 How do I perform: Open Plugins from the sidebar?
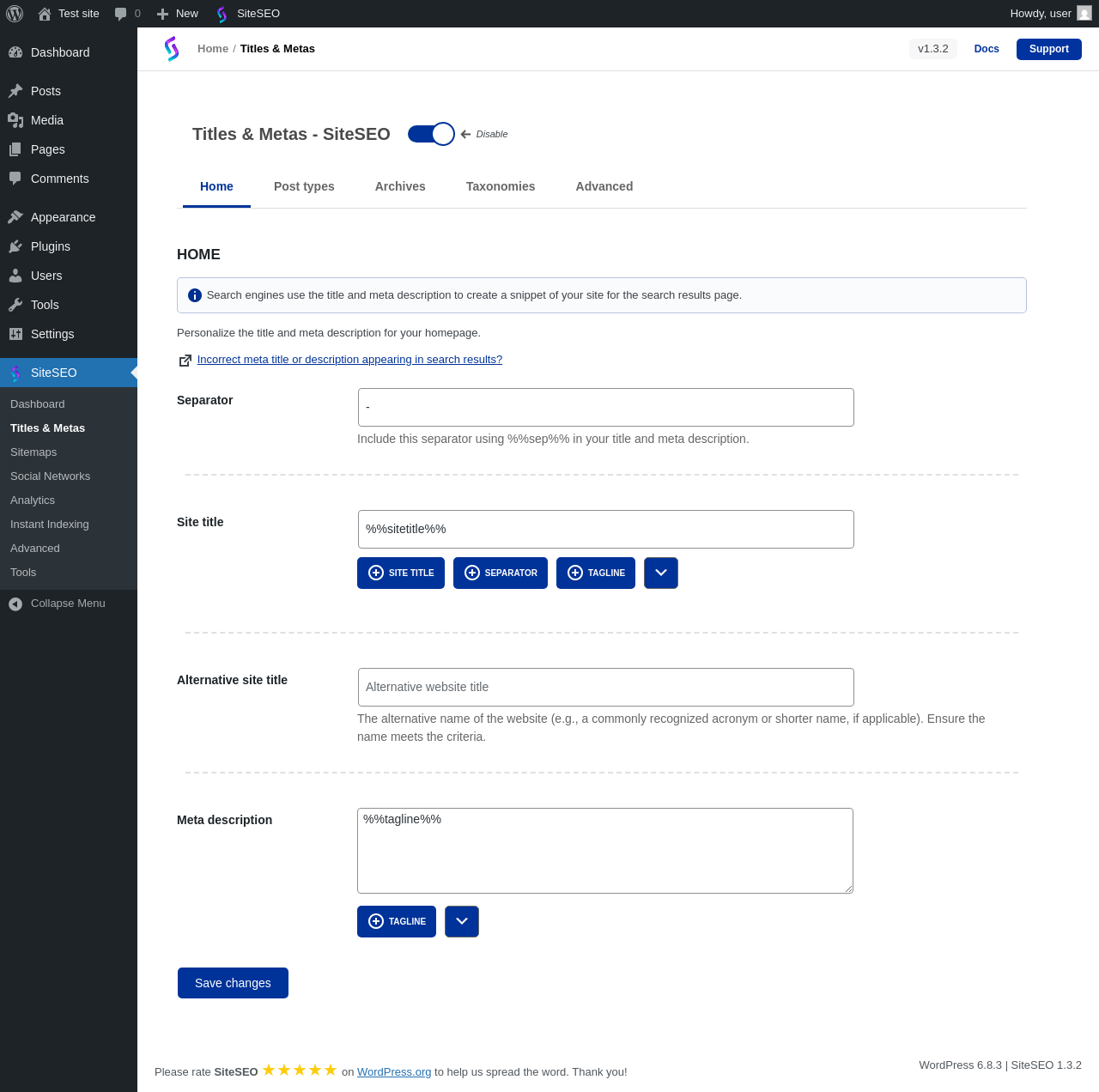point(50,246)
